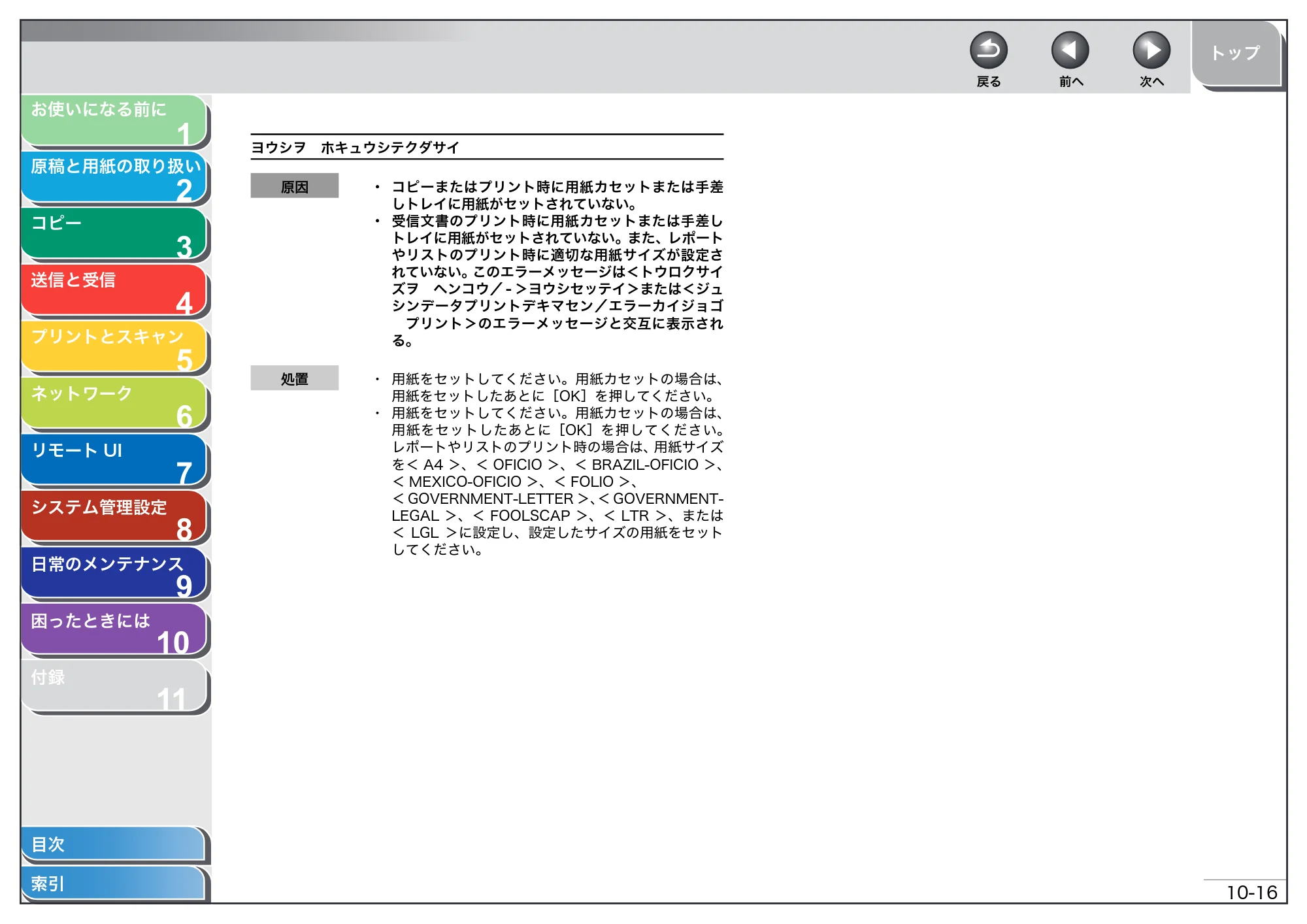Click the page number 10-16

1251,893
